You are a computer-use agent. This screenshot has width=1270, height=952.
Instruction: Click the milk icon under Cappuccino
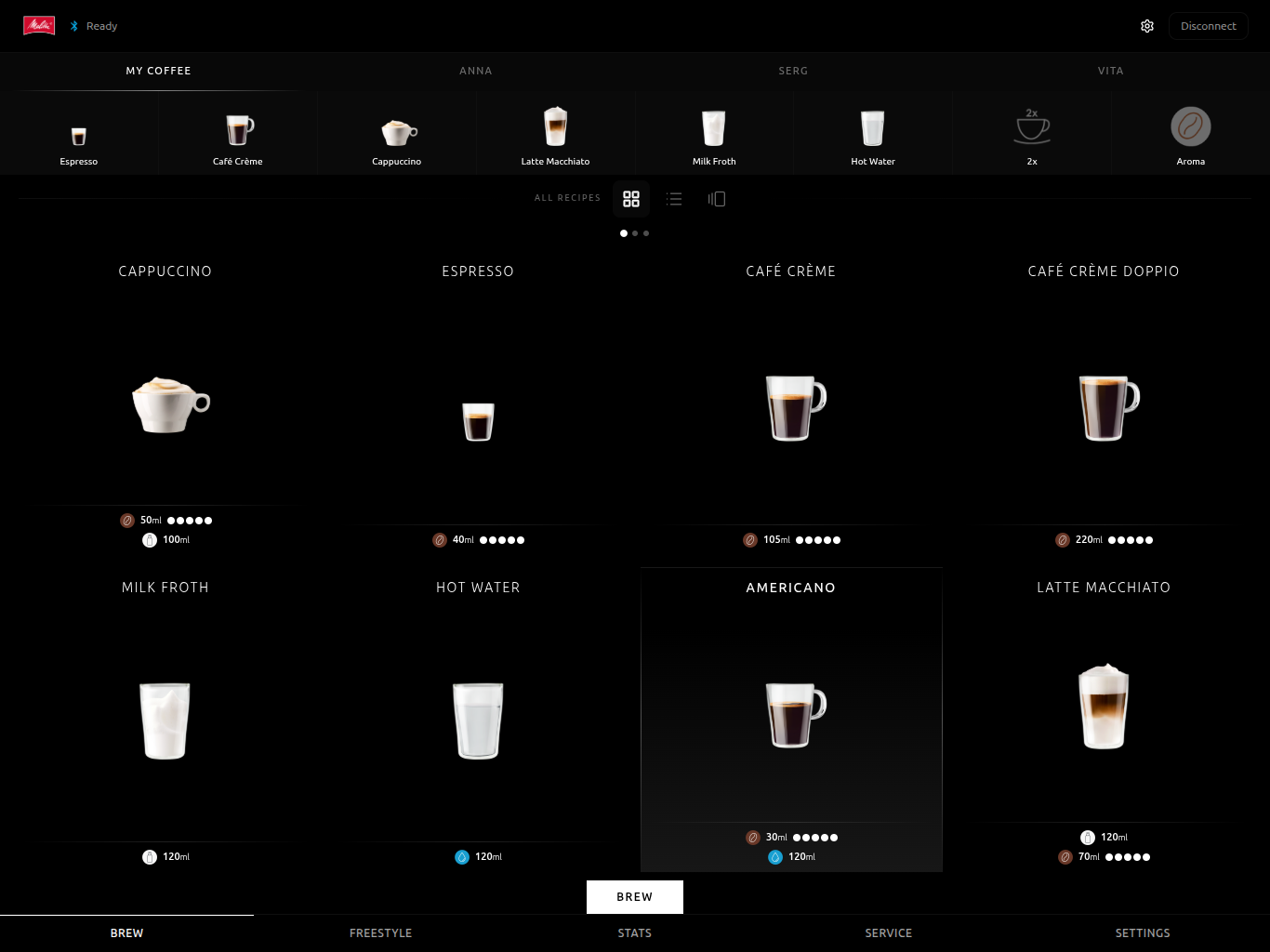[x=150, y=540]
